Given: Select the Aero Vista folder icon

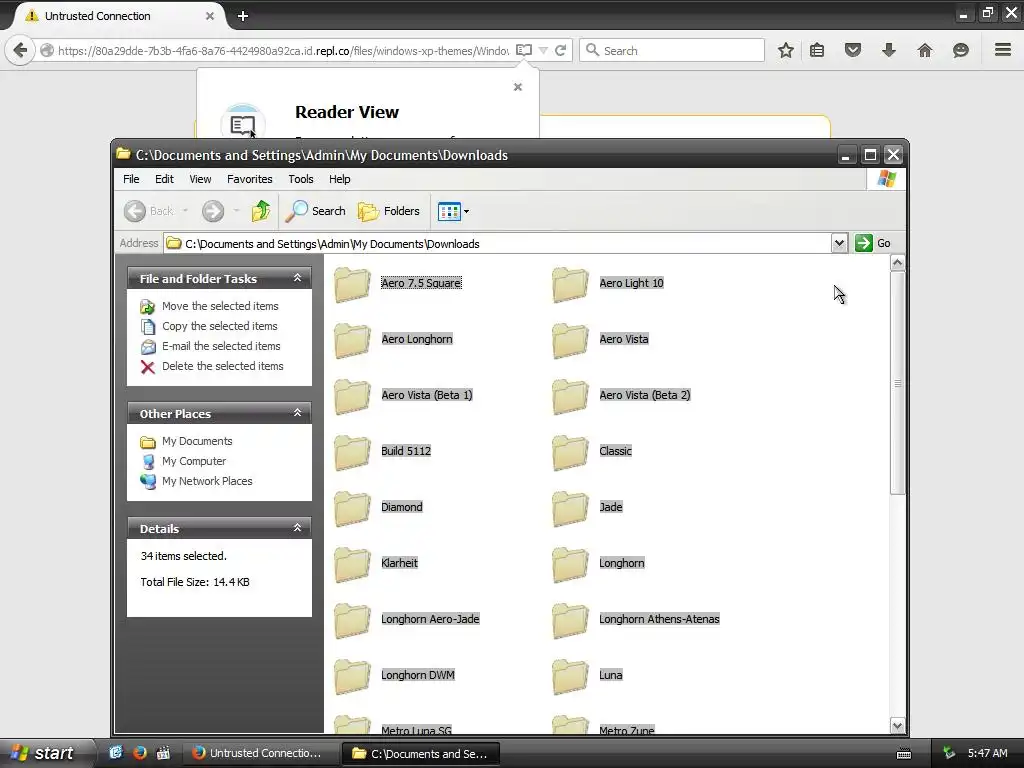Looking at the screenshot, I should point(569,340).
